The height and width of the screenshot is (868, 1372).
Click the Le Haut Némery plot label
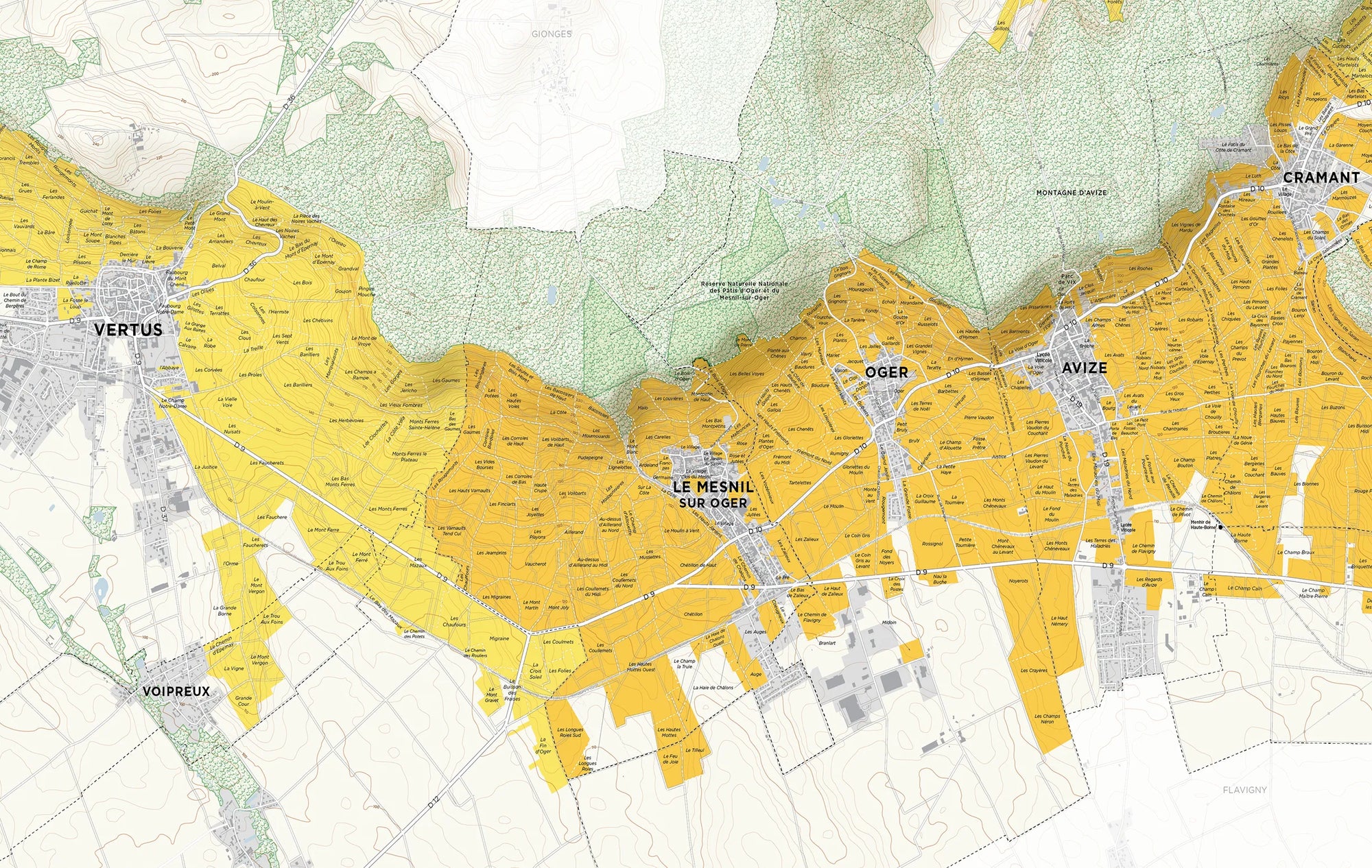coord(1058,621)
